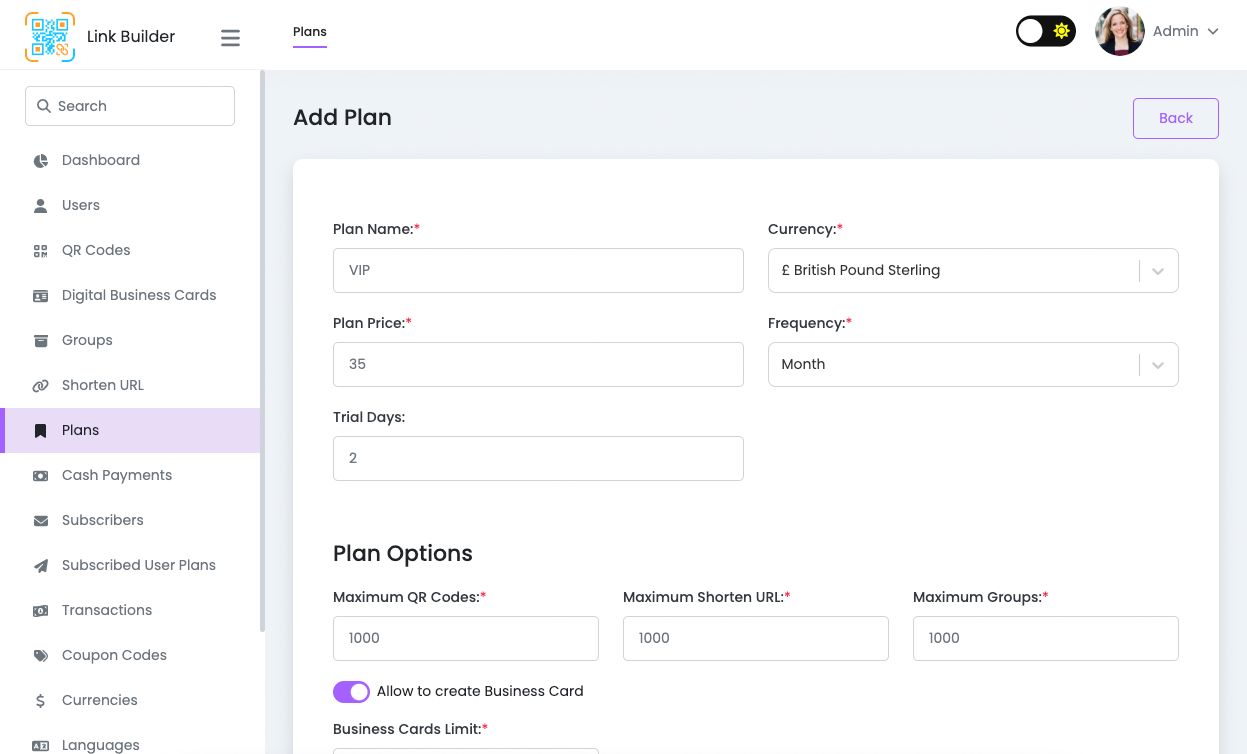Viewport: 1247px width, 754px height.
Task: Click the sidebar vertical scrollbar
Action: (262, 350)
